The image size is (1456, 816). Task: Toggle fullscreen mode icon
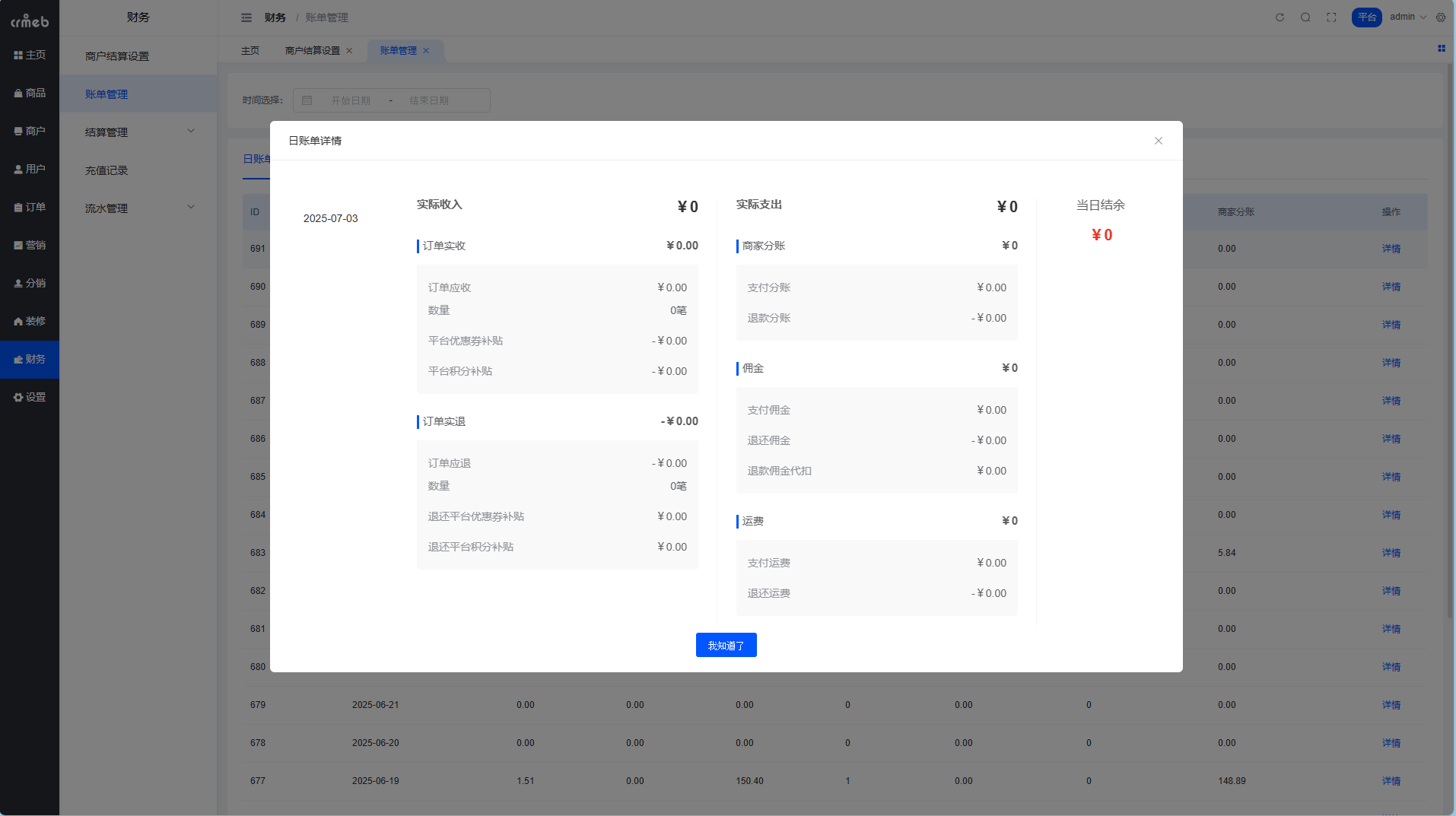point(1331,17)
